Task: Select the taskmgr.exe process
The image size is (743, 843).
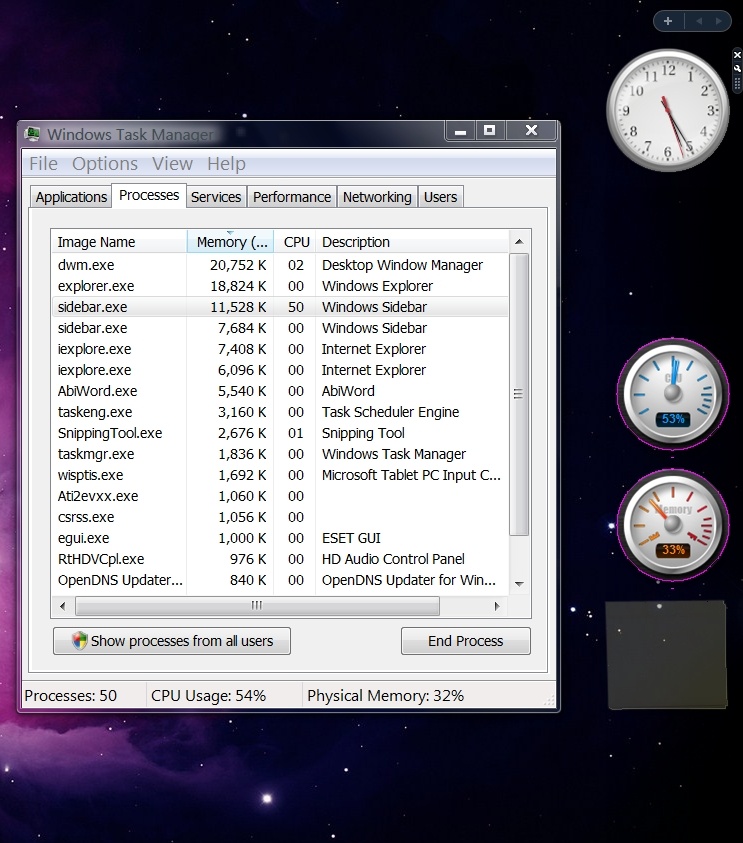Action: tap(280, 454)
